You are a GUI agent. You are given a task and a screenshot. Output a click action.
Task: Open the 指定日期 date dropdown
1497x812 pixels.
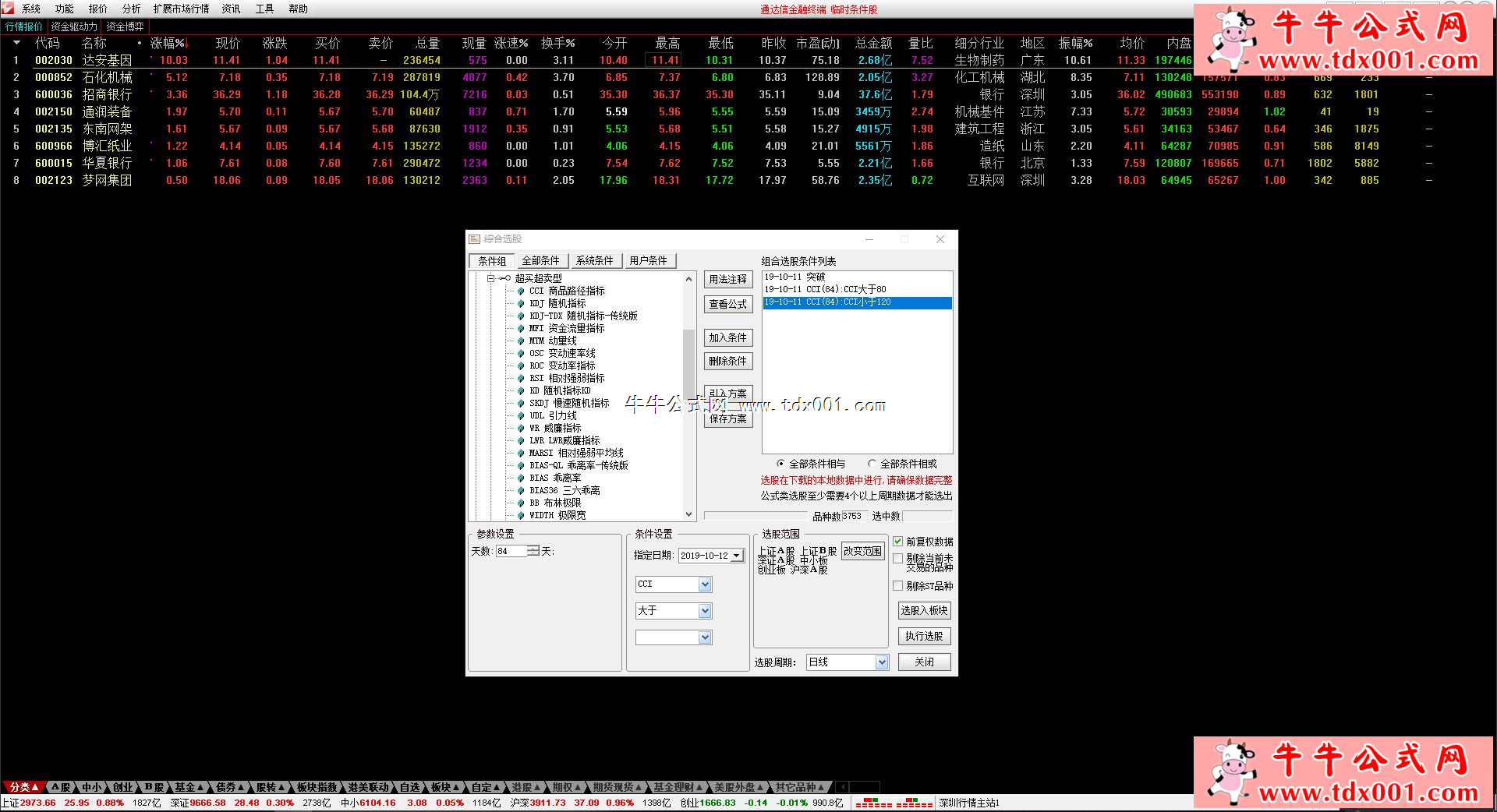tap(736, 556)
